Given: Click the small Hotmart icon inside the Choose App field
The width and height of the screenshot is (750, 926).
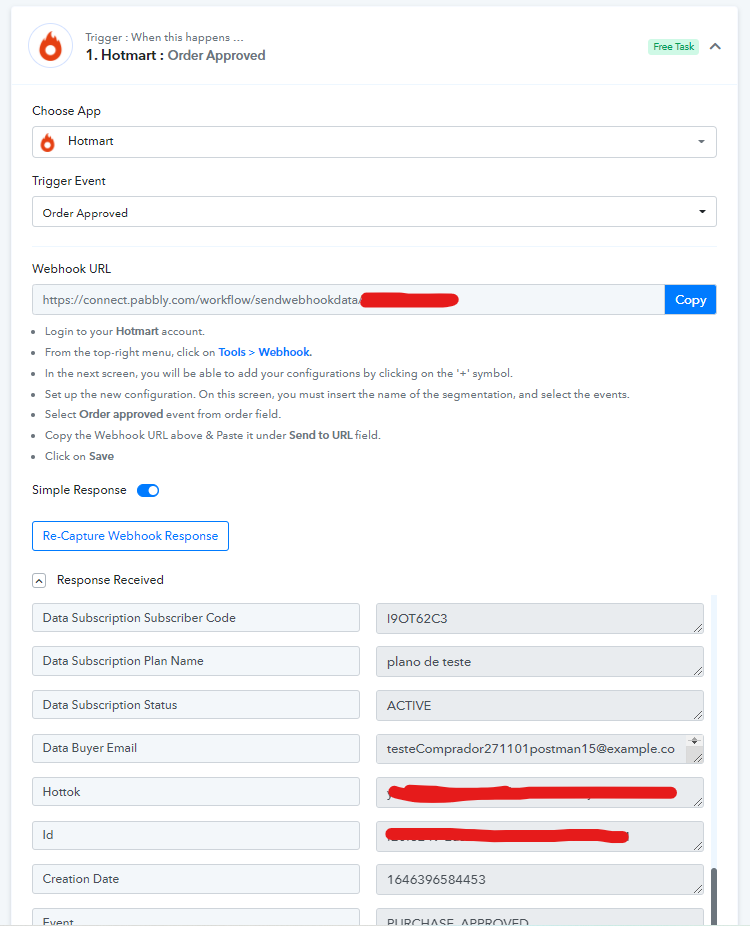Looking at the screenshot, I should click(x=47, y=142).
